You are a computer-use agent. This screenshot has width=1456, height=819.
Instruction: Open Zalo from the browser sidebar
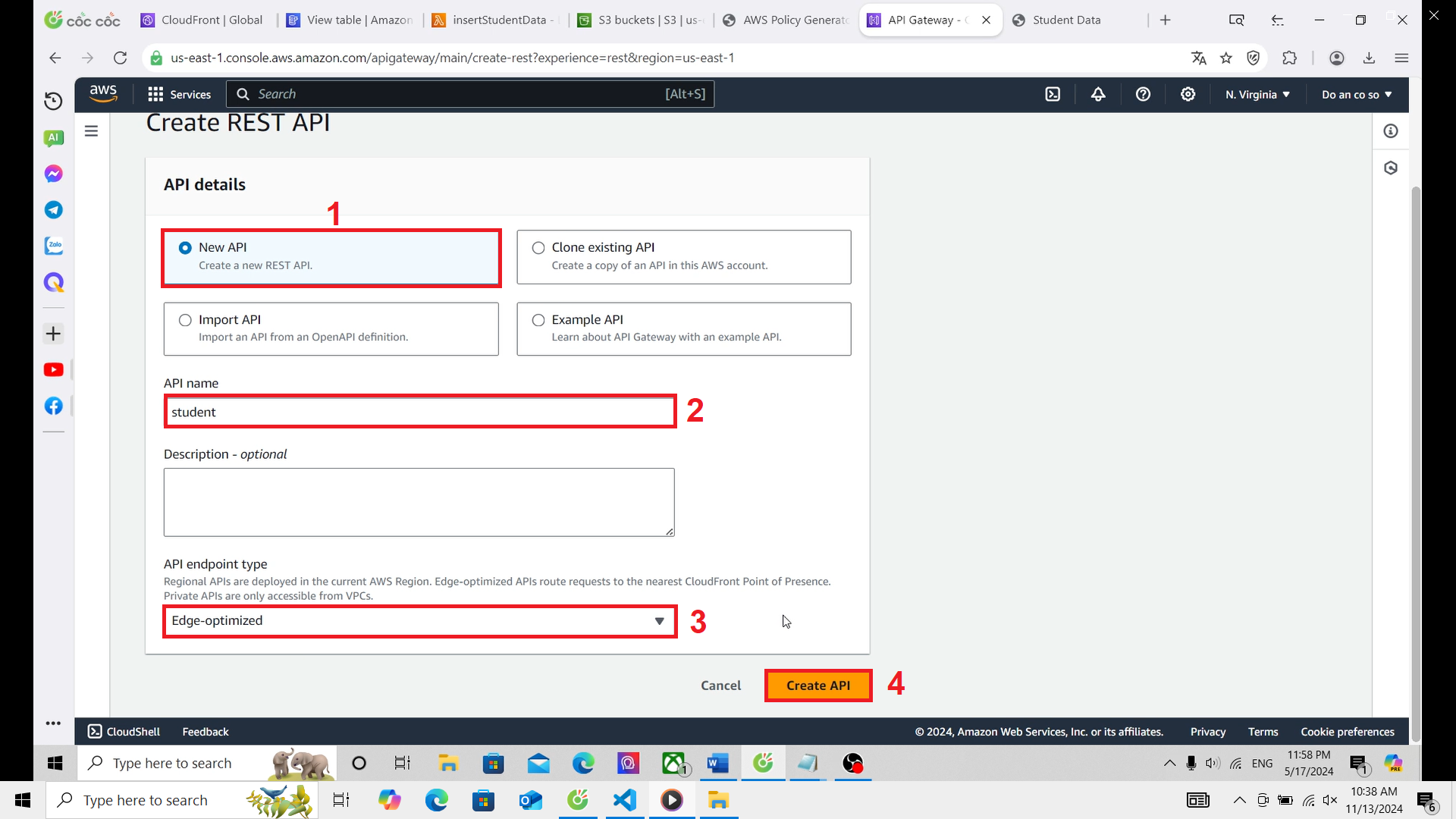53,245
